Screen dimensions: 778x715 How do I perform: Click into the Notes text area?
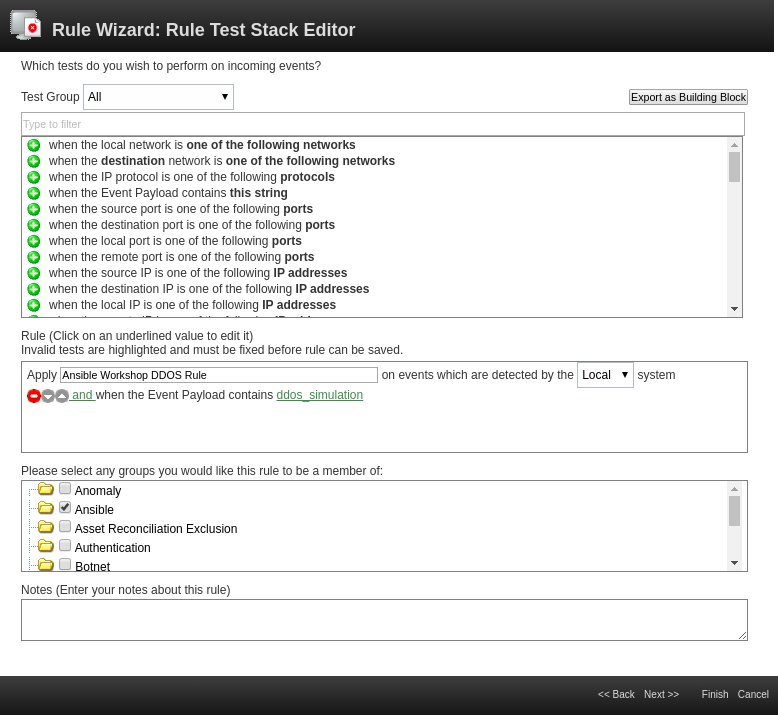(x=384, y=620)
